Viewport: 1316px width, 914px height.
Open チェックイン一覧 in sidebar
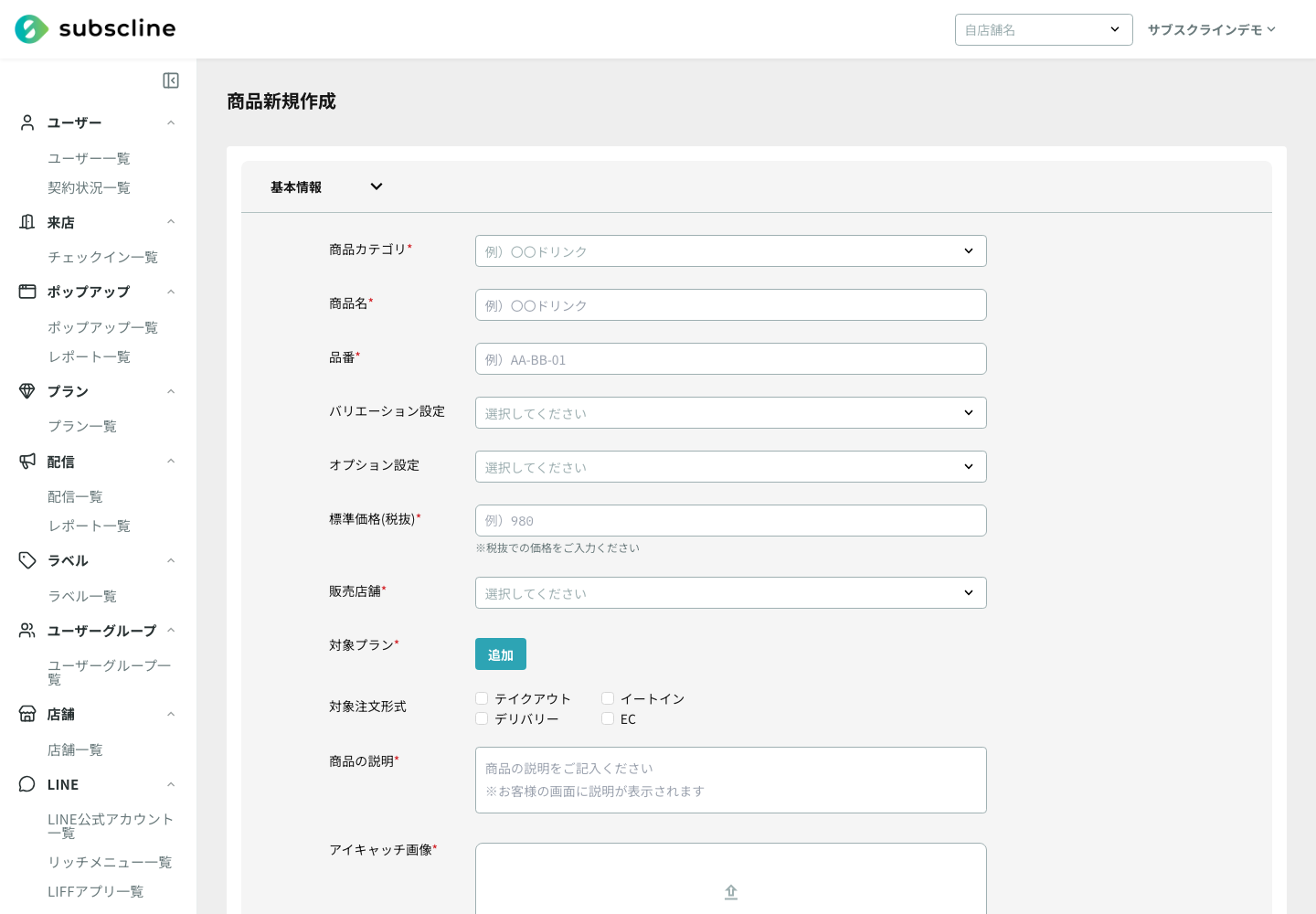pos(102,257)
